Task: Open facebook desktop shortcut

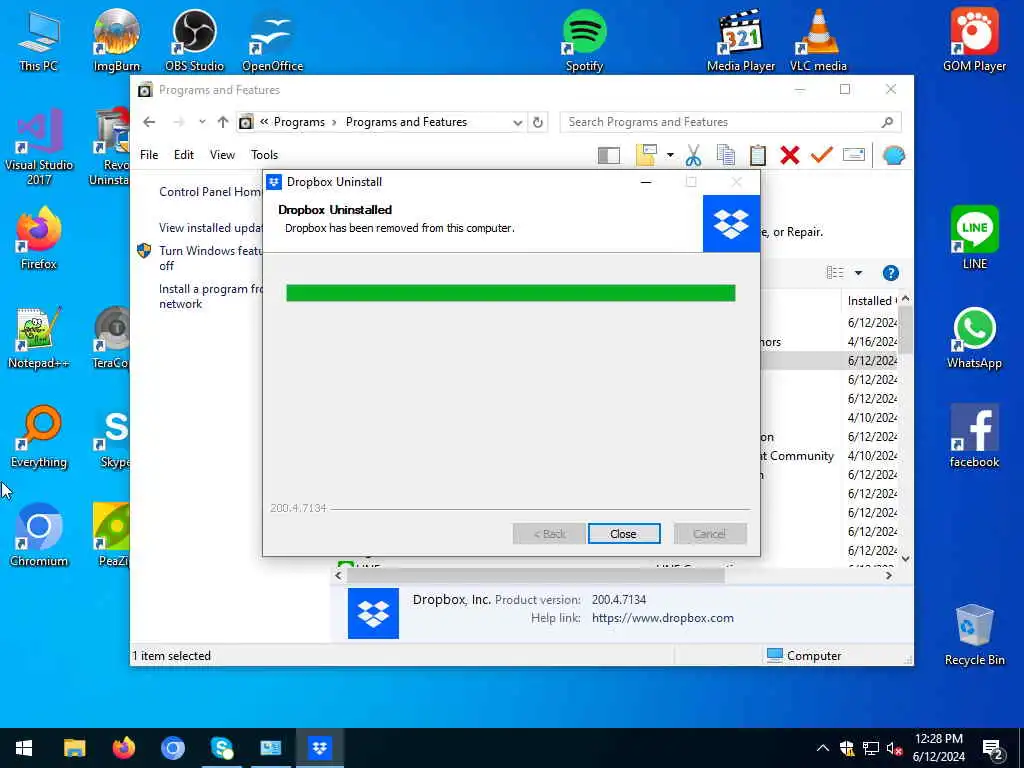Action: [x=974, y=437]
